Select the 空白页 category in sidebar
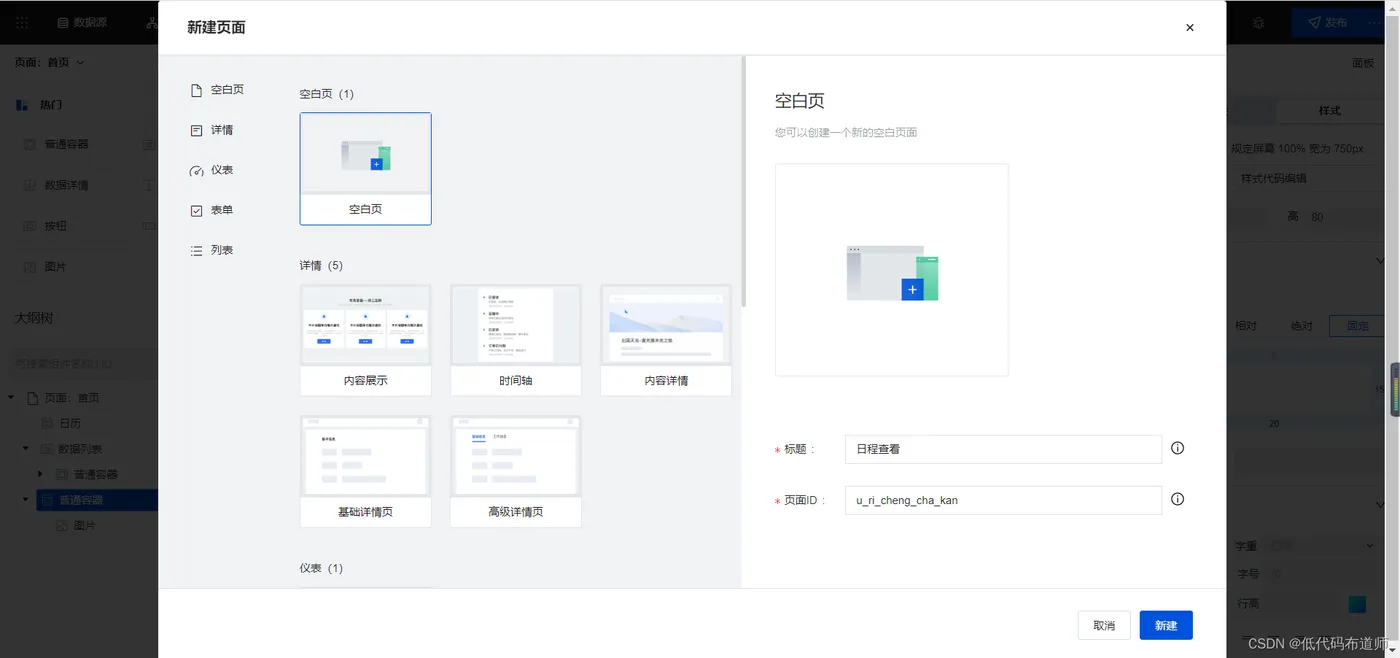The image size is (1400, 658). pyautogui.click(x=217, y=90)
